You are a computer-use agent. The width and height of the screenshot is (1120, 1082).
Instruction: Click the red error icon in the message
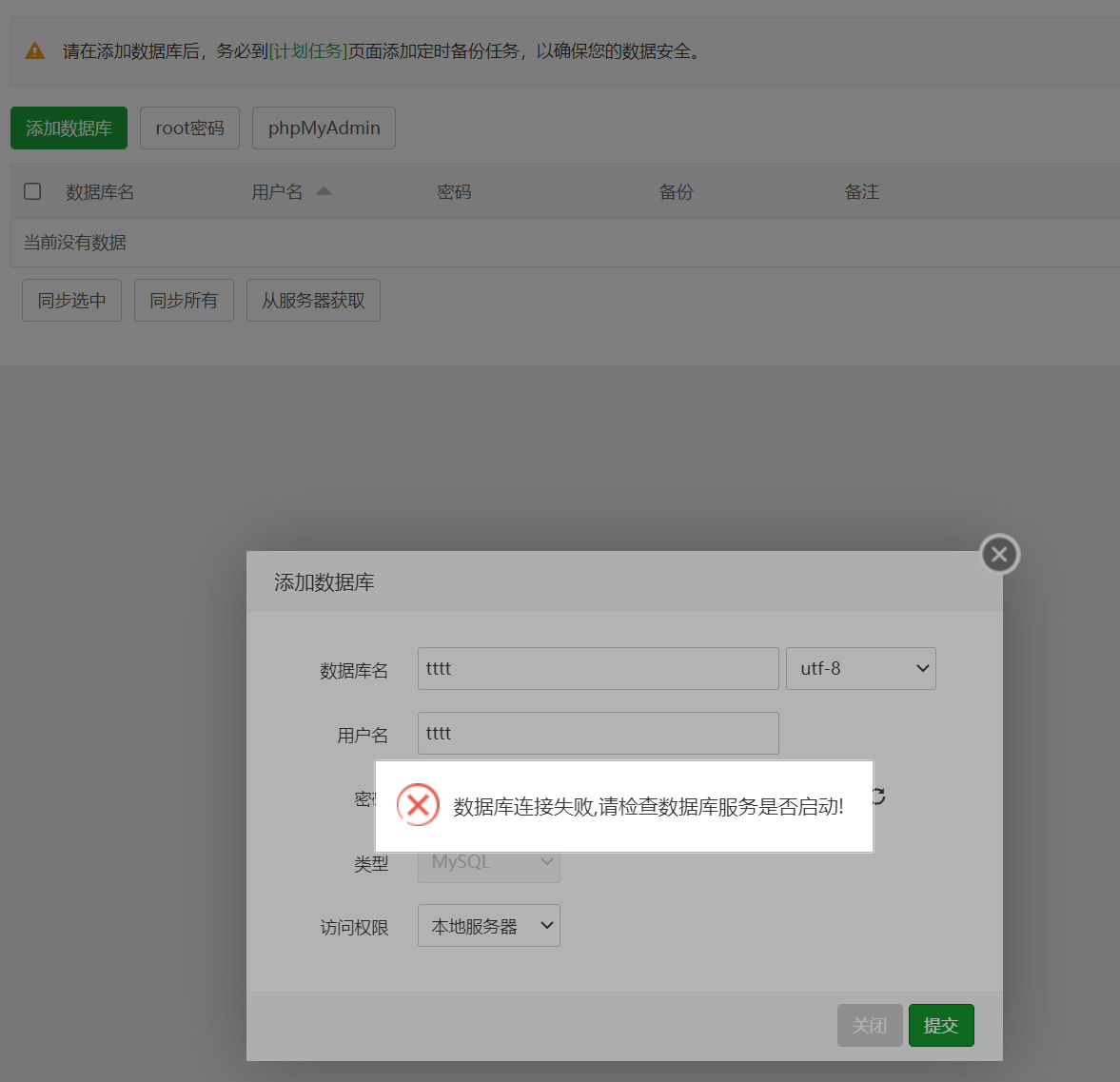(x=418, y=806)
